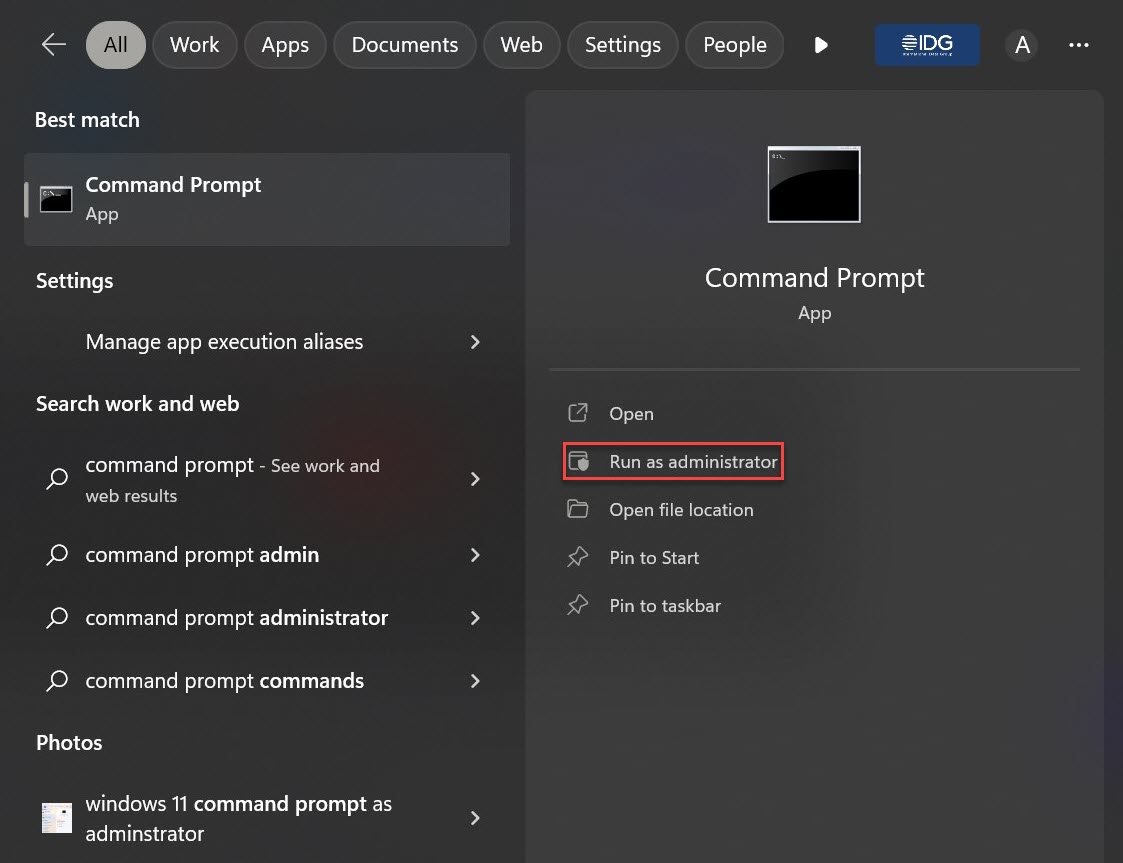Switch to the Documents filter tab

tap(405, 45)
